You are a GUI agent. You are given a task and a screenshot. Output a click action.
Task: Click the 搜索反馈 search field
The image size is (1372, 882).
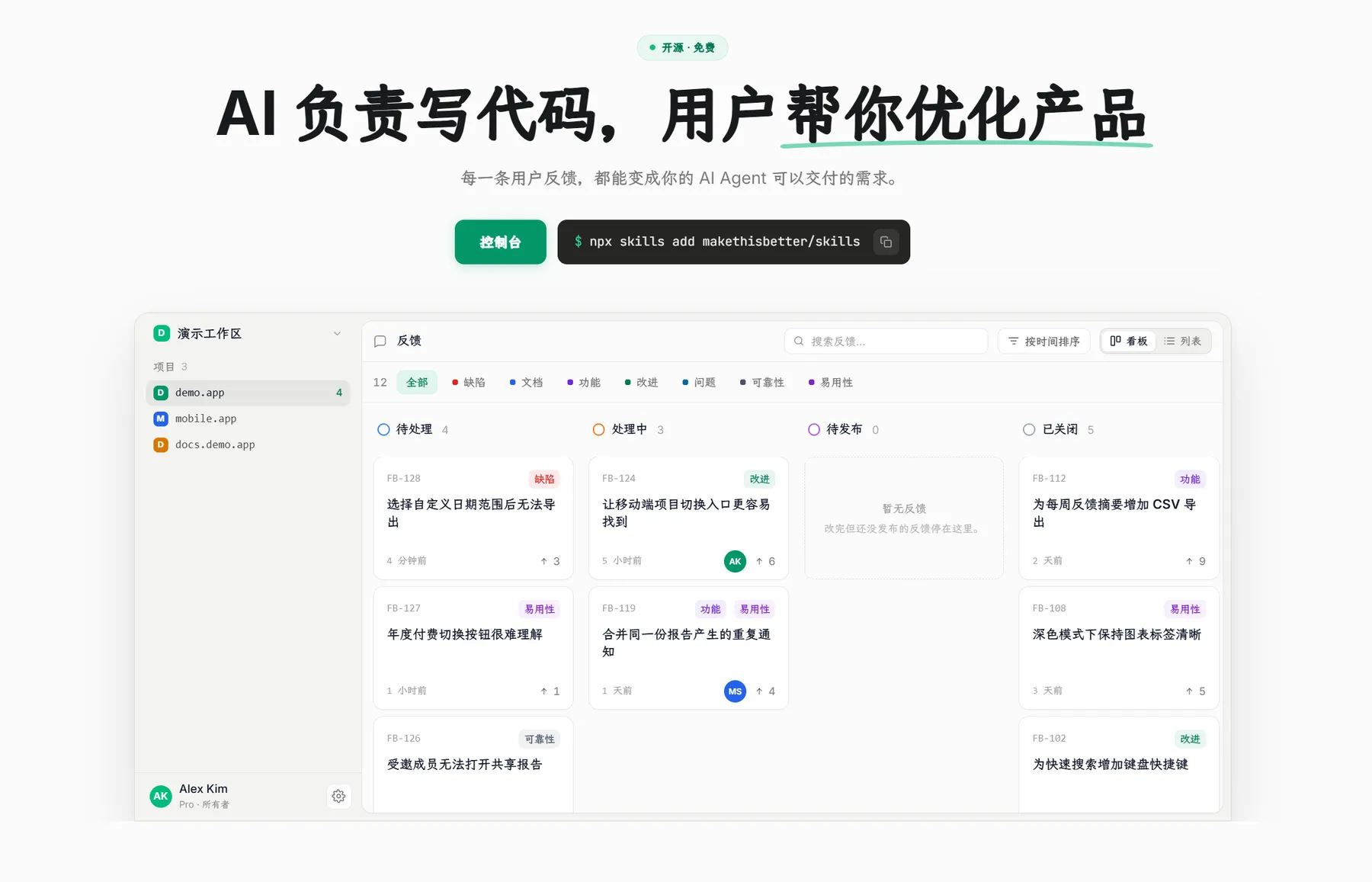point(886,342)
